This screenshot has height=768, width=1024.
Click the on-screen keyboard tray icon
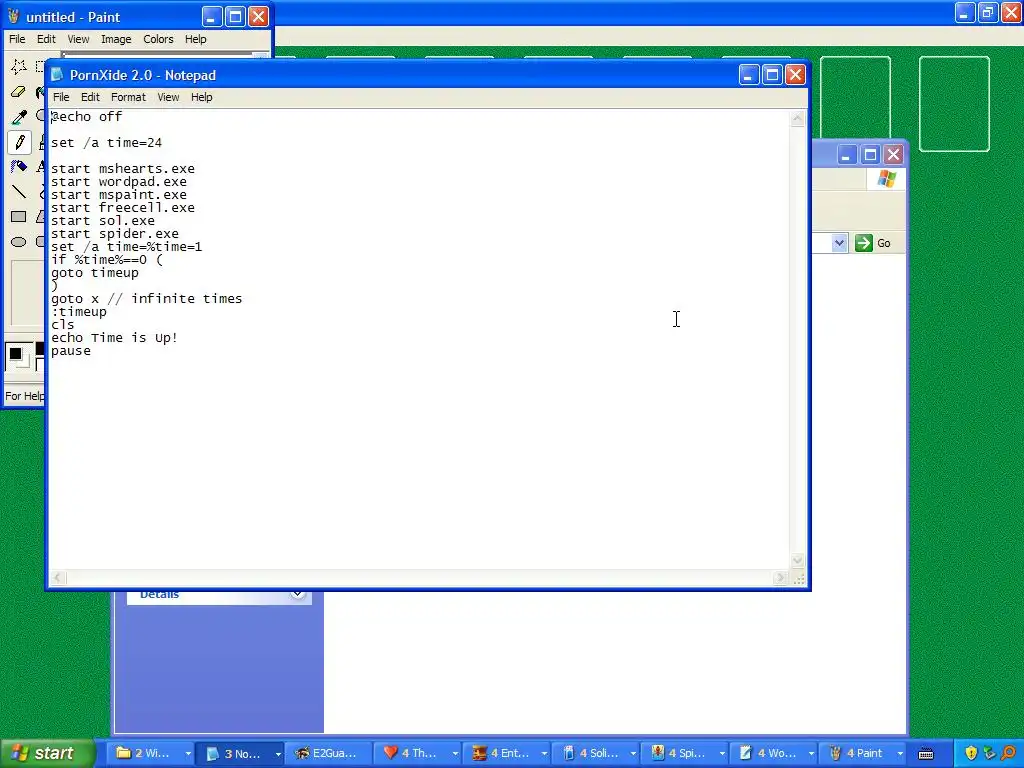pyautogui.click(x=926, y=754)
